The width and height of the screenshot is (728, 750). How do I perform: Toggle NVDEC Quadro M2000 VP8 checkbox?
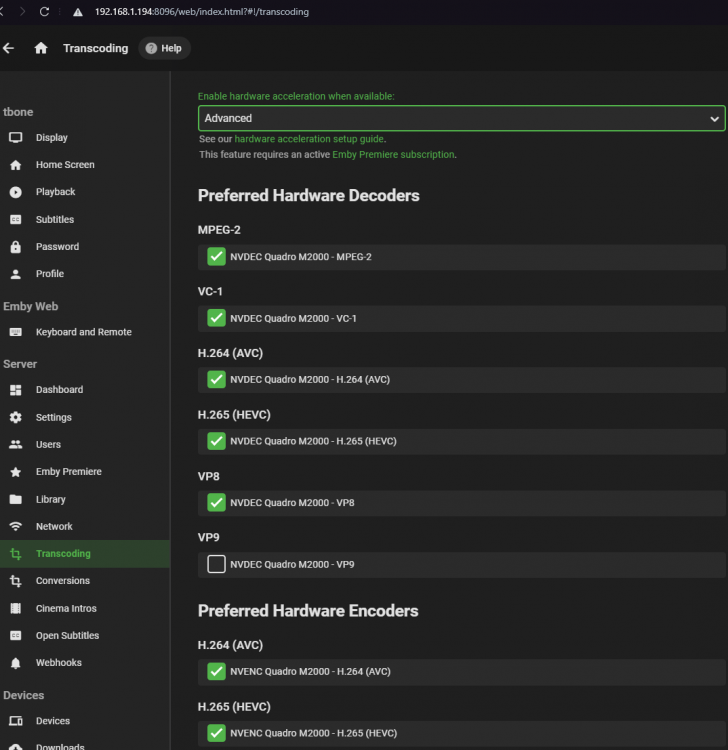[216, 502]
